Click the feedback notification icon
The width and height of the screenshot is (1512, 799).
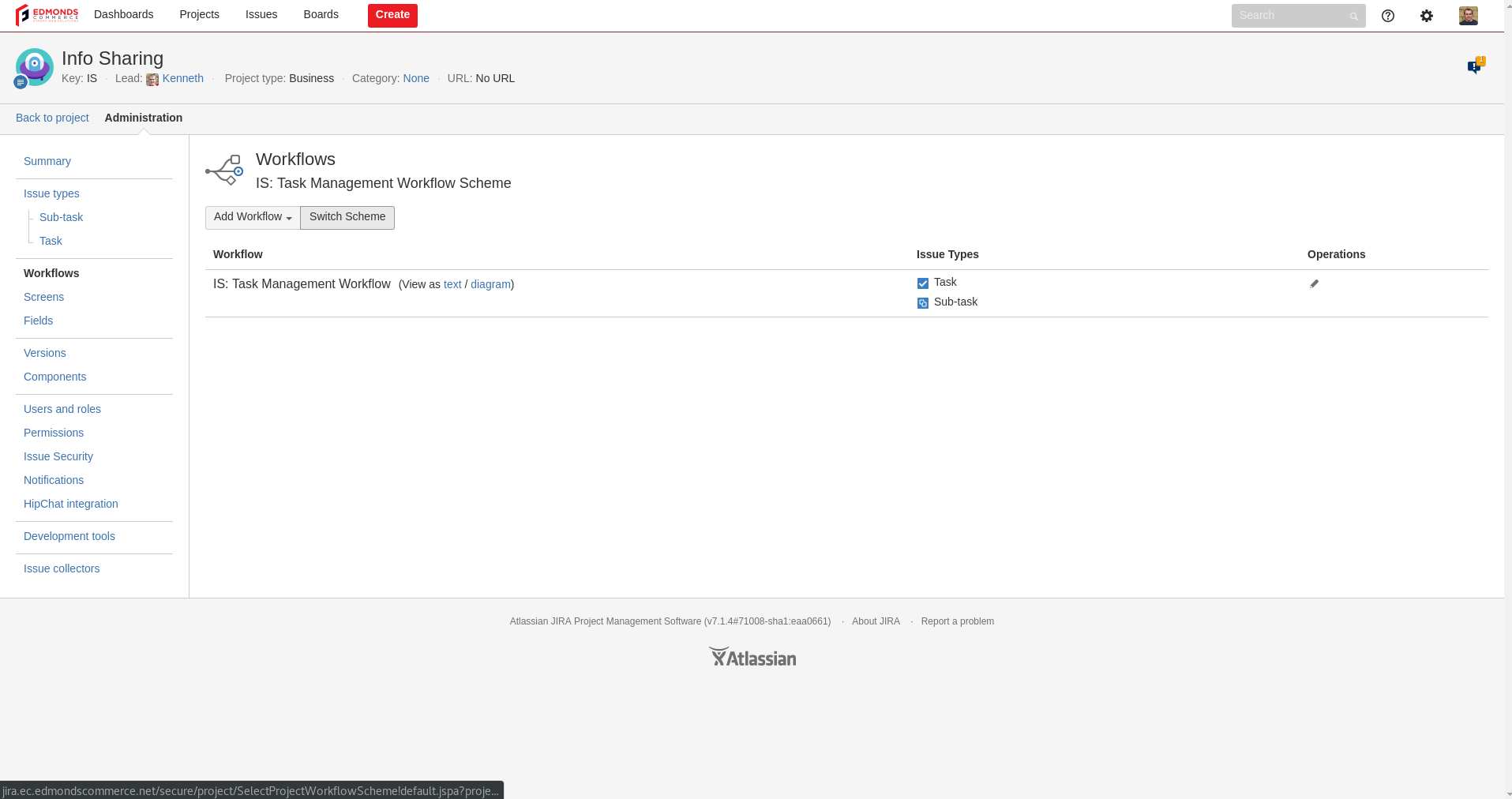coord(1476,66)
